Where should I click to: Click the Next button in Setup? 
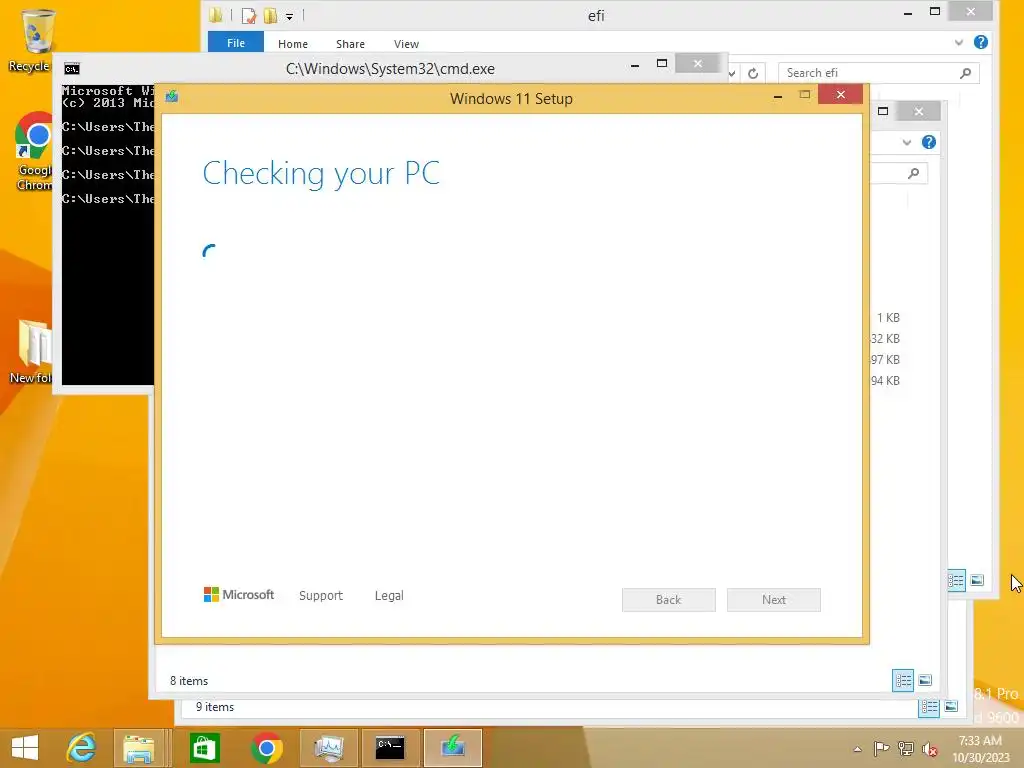(x=774, y=600)
